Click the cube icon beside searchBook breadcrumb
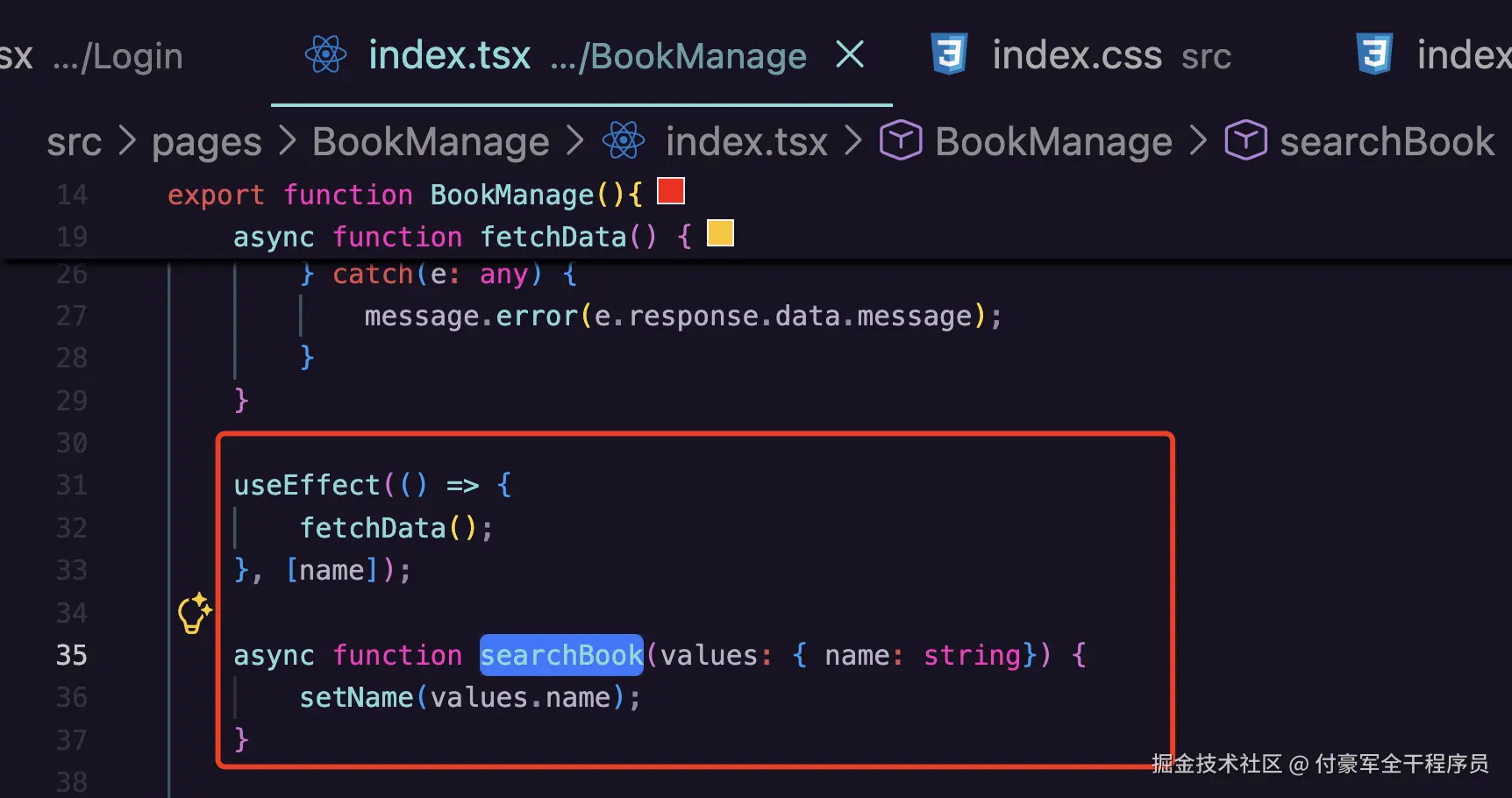1512x798 pixels. point(1246,140)
